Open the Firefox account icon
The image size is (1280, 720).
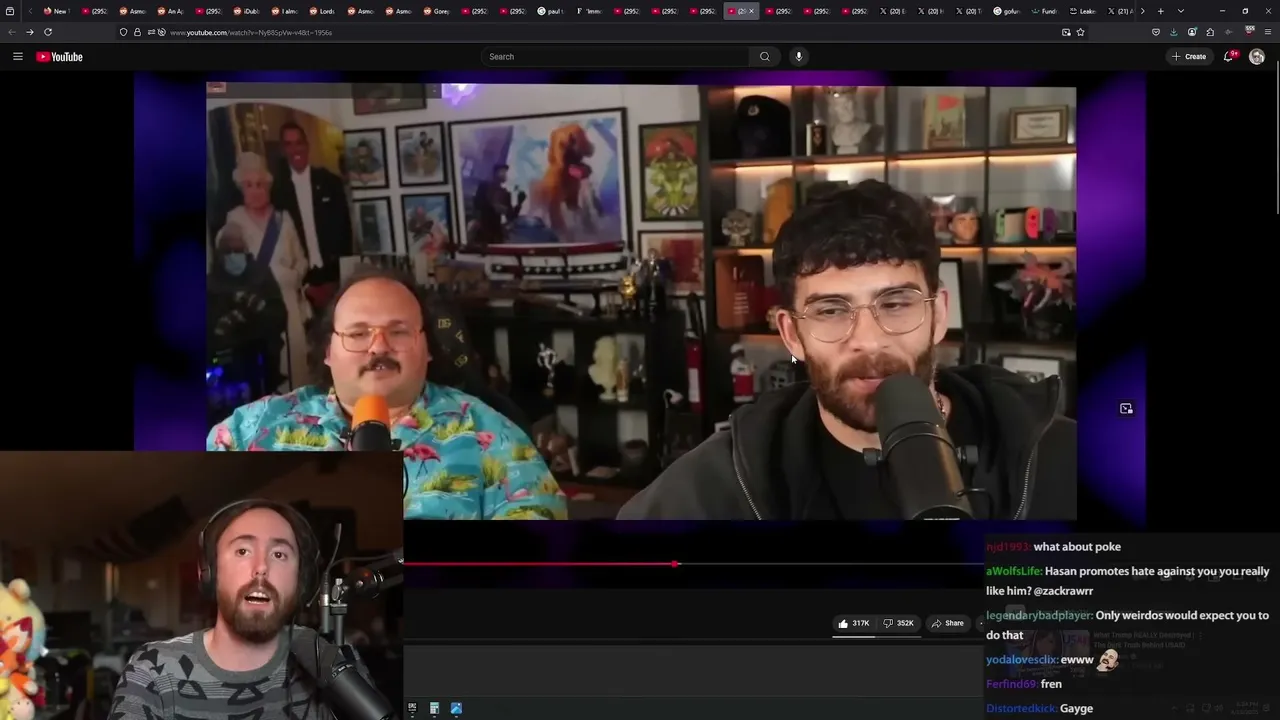pos(1192,32)
